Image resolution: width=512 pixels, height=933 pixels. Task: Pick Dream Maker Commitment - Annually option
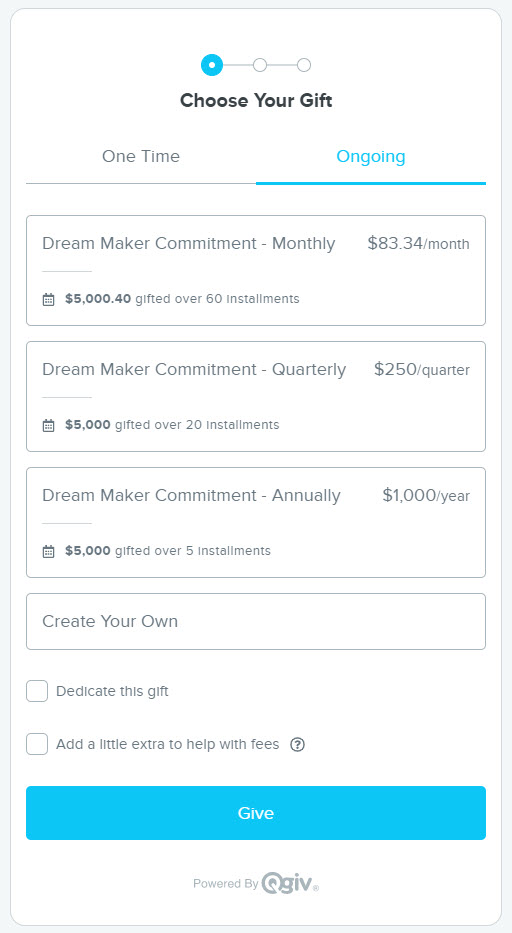click(x=256, y=522)
